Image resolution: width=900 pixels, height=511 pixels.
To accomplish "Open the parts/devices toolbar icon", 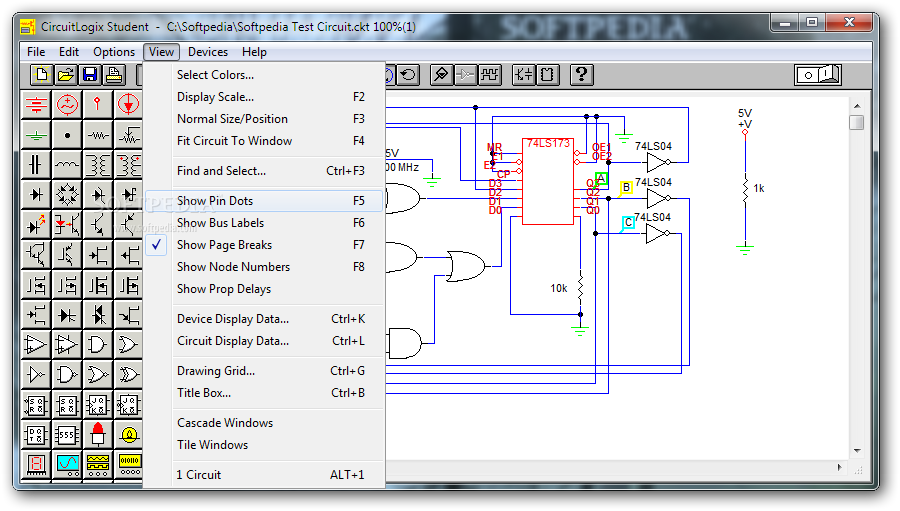I will click(x=523, y=75).
